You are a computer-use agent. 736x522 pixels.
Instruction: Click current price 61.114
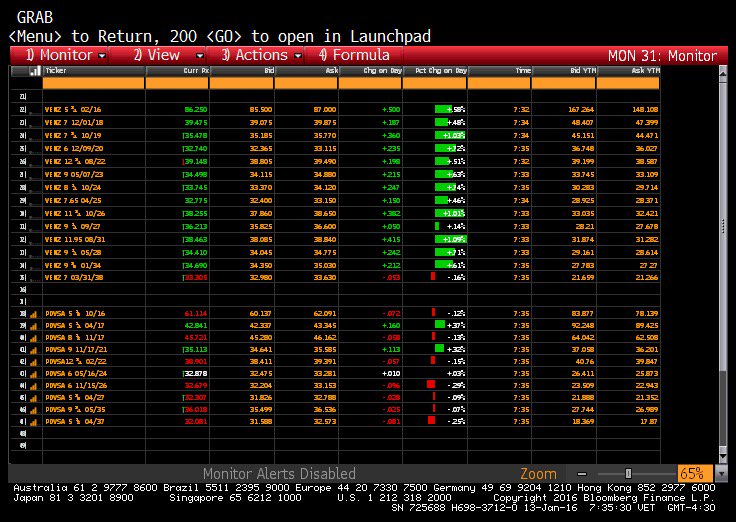tap(196, 314)
